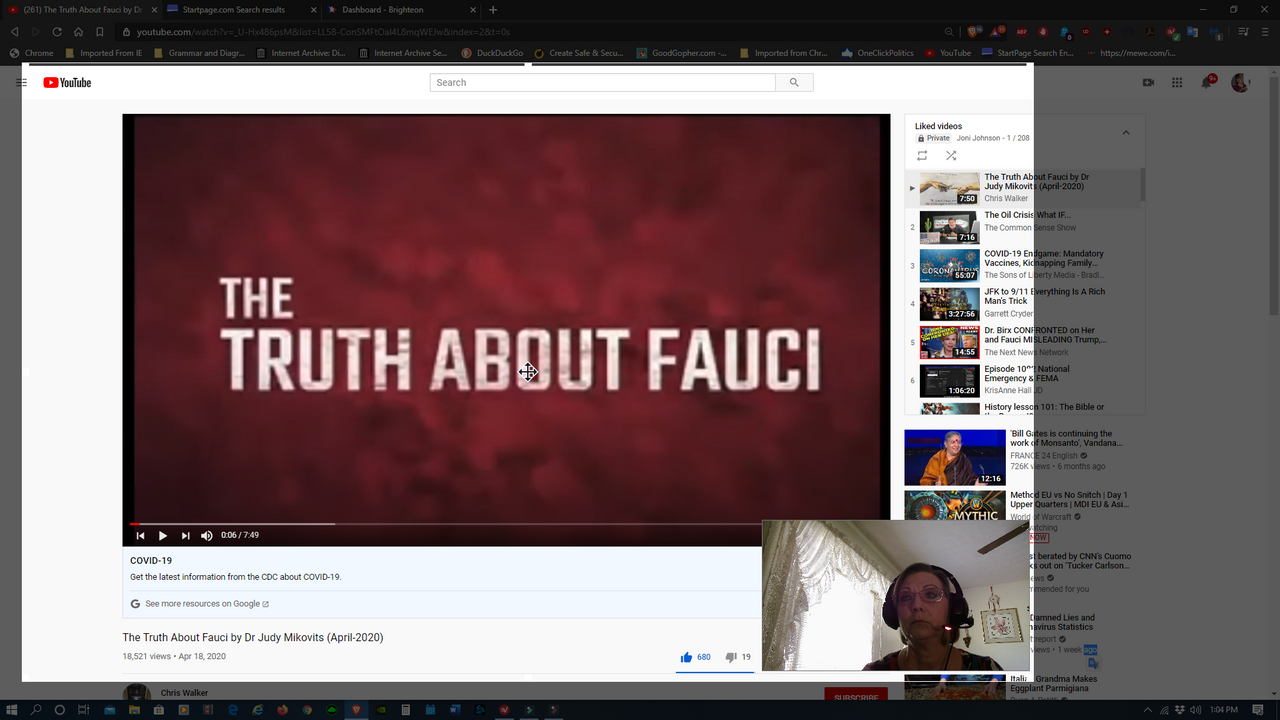
Task: Skip to the next video in player
Action: coord(185,536)
